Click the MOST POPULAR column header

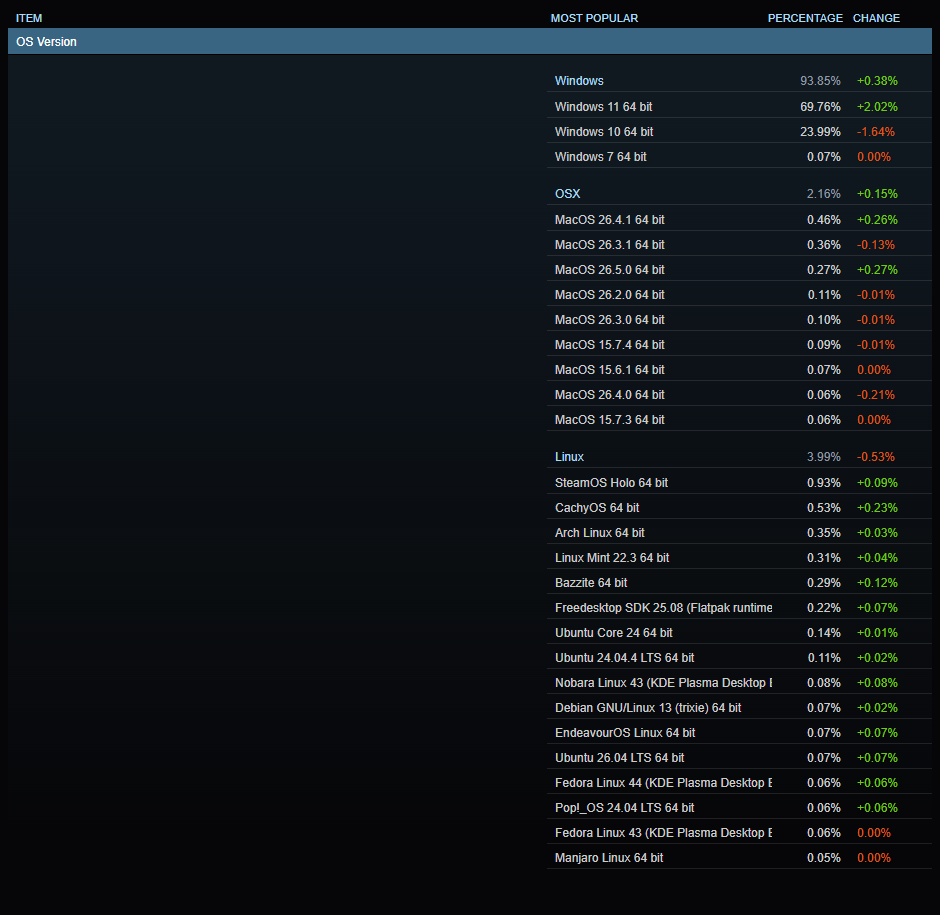coord(594,18)
